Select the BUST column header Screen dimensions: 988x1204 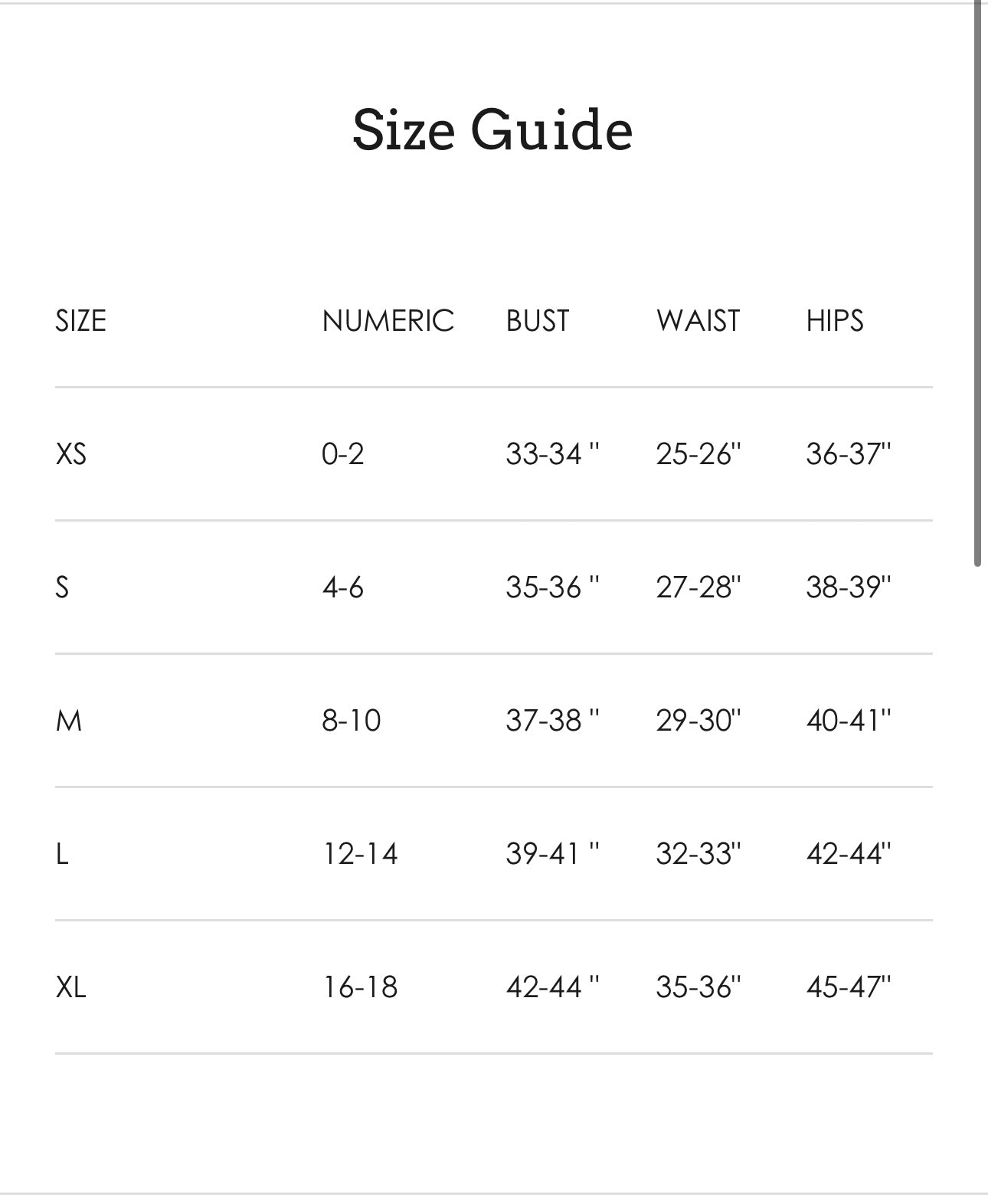pyautogui.click(x=538, y=320)
